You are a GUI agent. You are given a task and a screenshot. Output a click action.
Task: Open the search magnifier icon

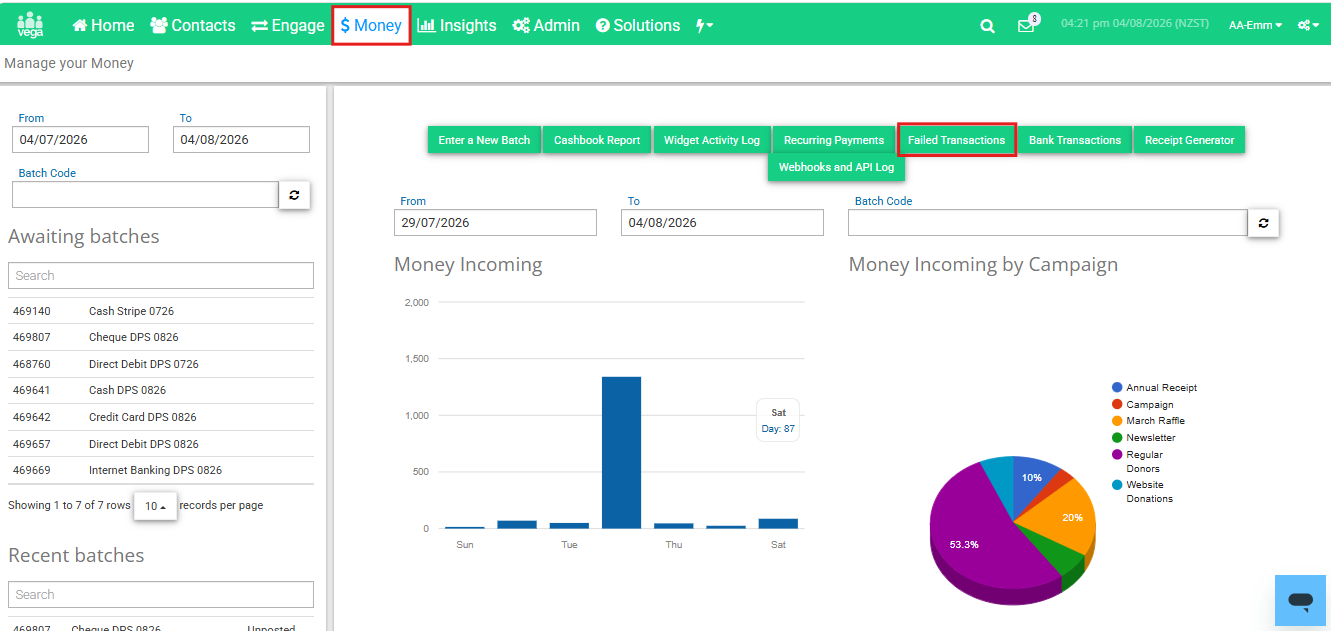click(x=987, y=26)
